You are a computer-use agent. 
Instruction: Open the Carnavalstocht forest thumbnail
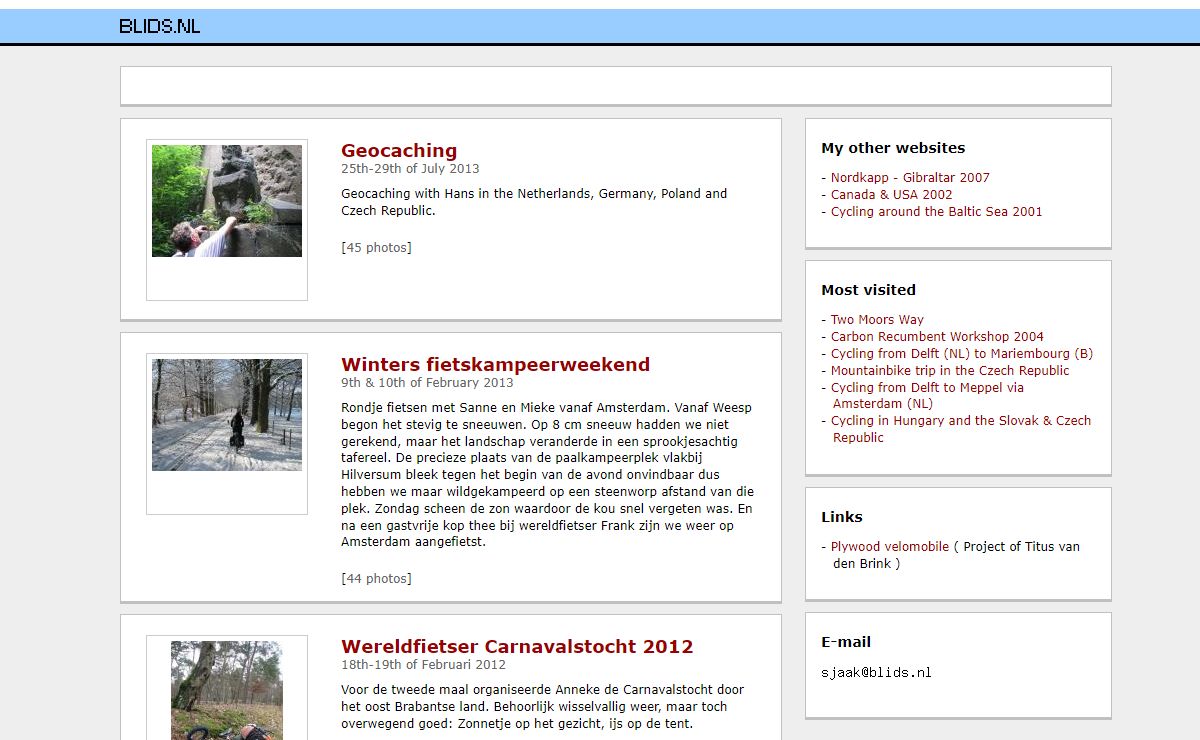point(227,691)
